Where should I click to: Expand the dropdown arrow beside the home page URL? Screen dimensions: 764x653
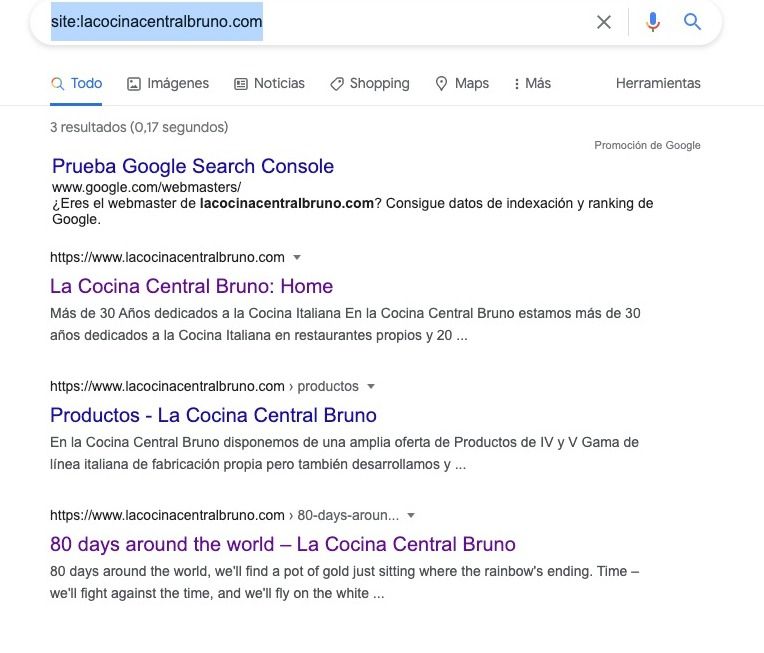coord(297,257)
